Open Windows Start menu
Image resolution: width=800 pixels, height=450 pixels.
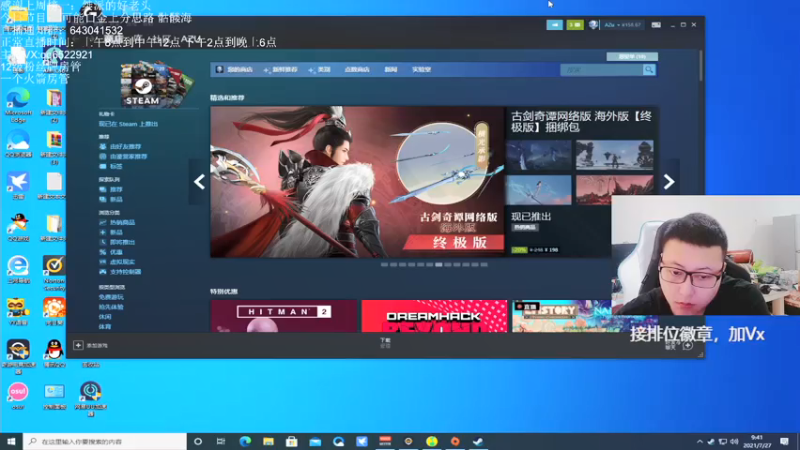point(11,441)
